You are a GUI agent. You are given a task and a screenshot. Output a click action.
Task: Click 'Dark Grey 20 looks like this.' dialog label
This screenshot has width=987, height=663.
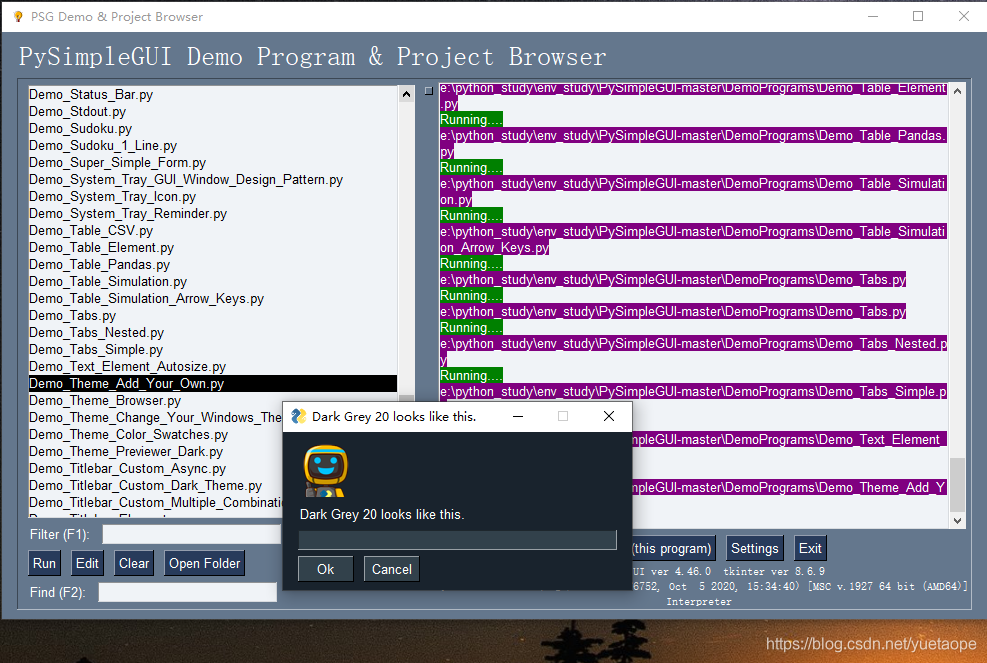[382, 514]
